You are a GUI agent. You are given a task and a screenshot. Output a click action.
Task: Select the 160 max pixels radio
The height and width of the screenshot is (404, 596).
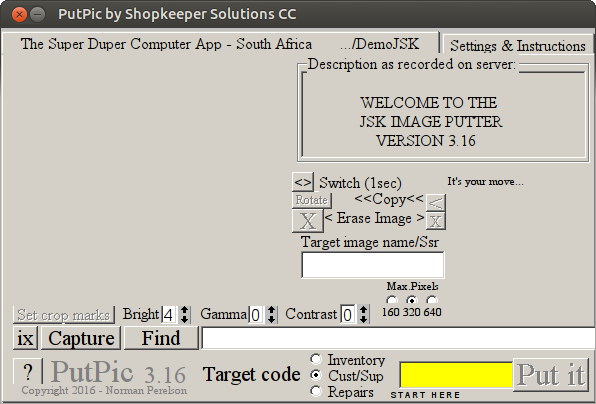click(392, 300)
